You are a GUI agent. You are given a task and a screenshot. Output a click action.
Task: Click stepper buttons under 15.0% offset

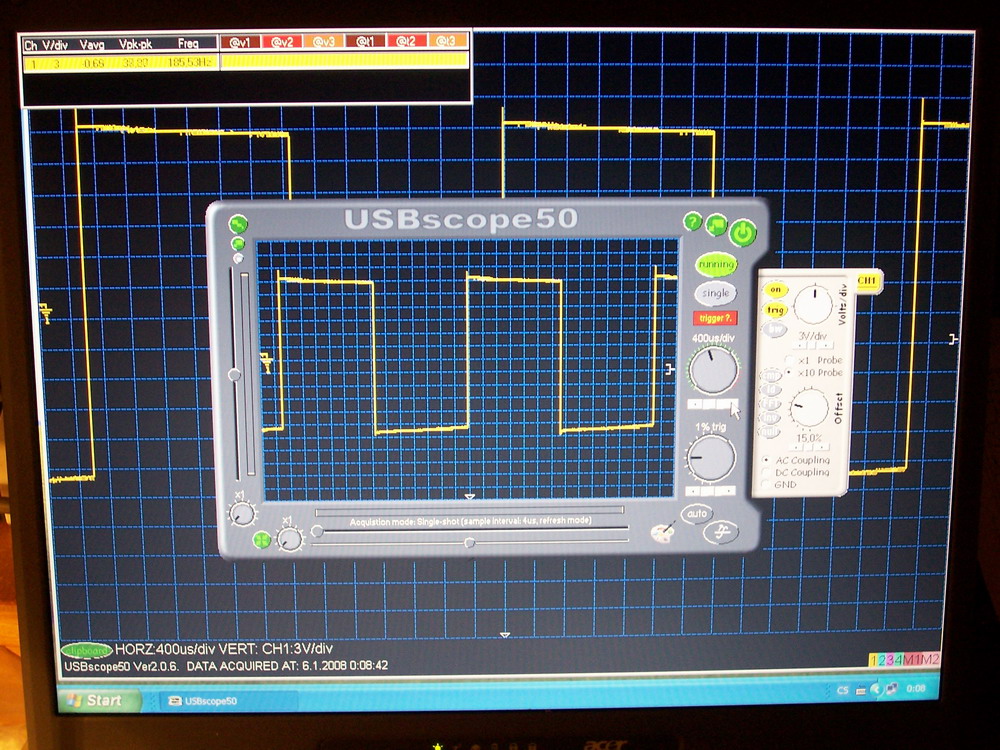pyautogui.click(x=809, y=448)
